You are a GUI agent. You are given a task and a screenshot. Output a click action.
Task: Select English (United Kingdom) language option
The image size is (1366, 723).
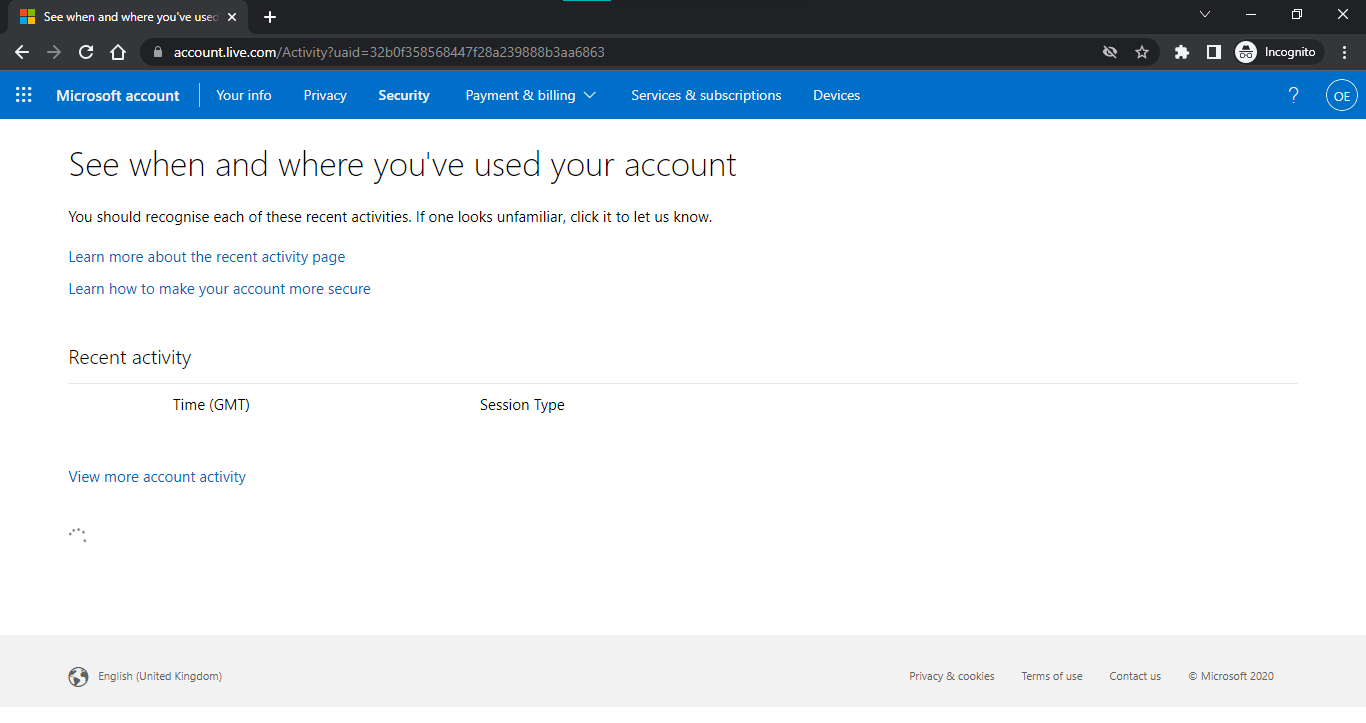(160, 676)
